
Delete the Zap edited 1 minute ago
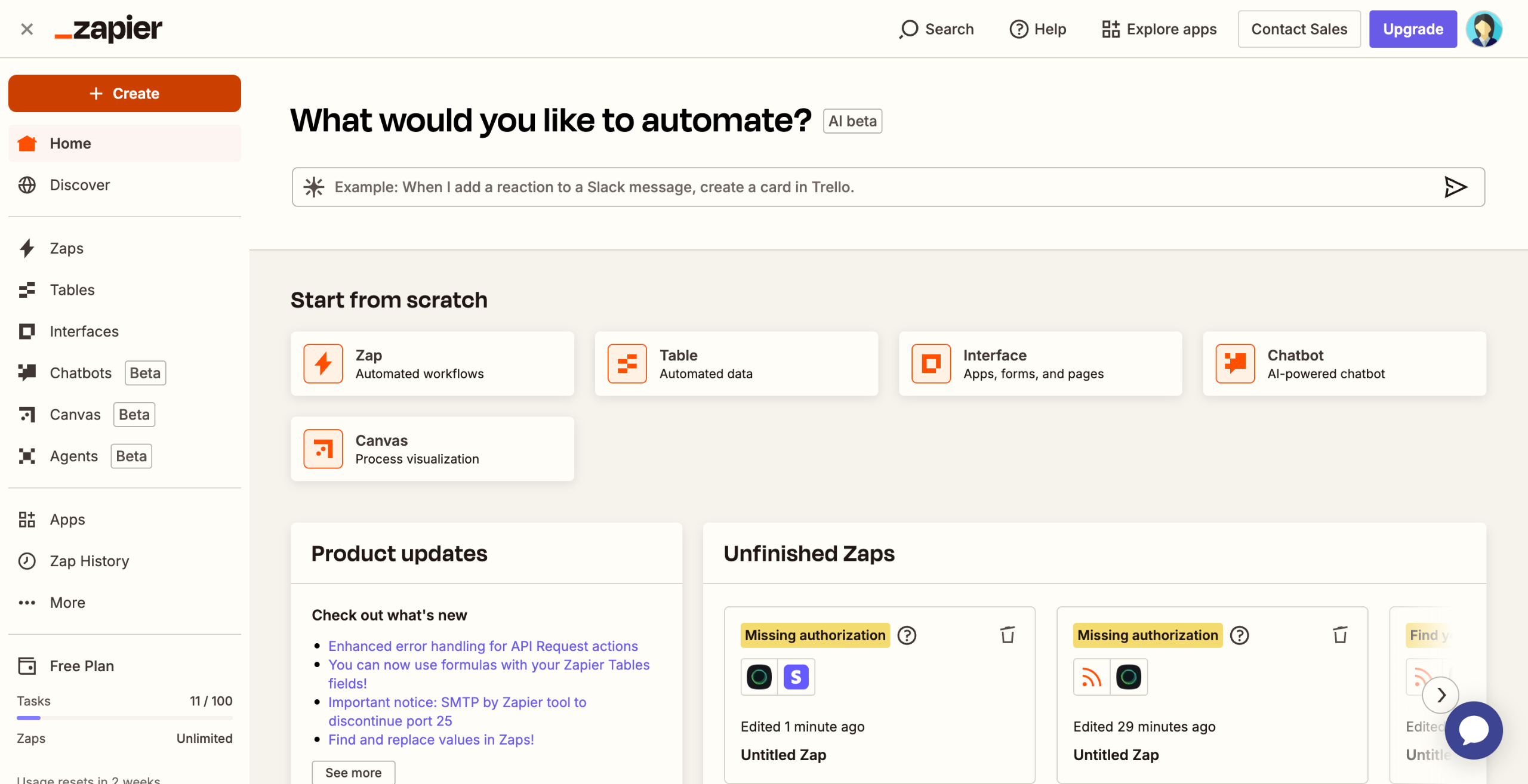1007,635
